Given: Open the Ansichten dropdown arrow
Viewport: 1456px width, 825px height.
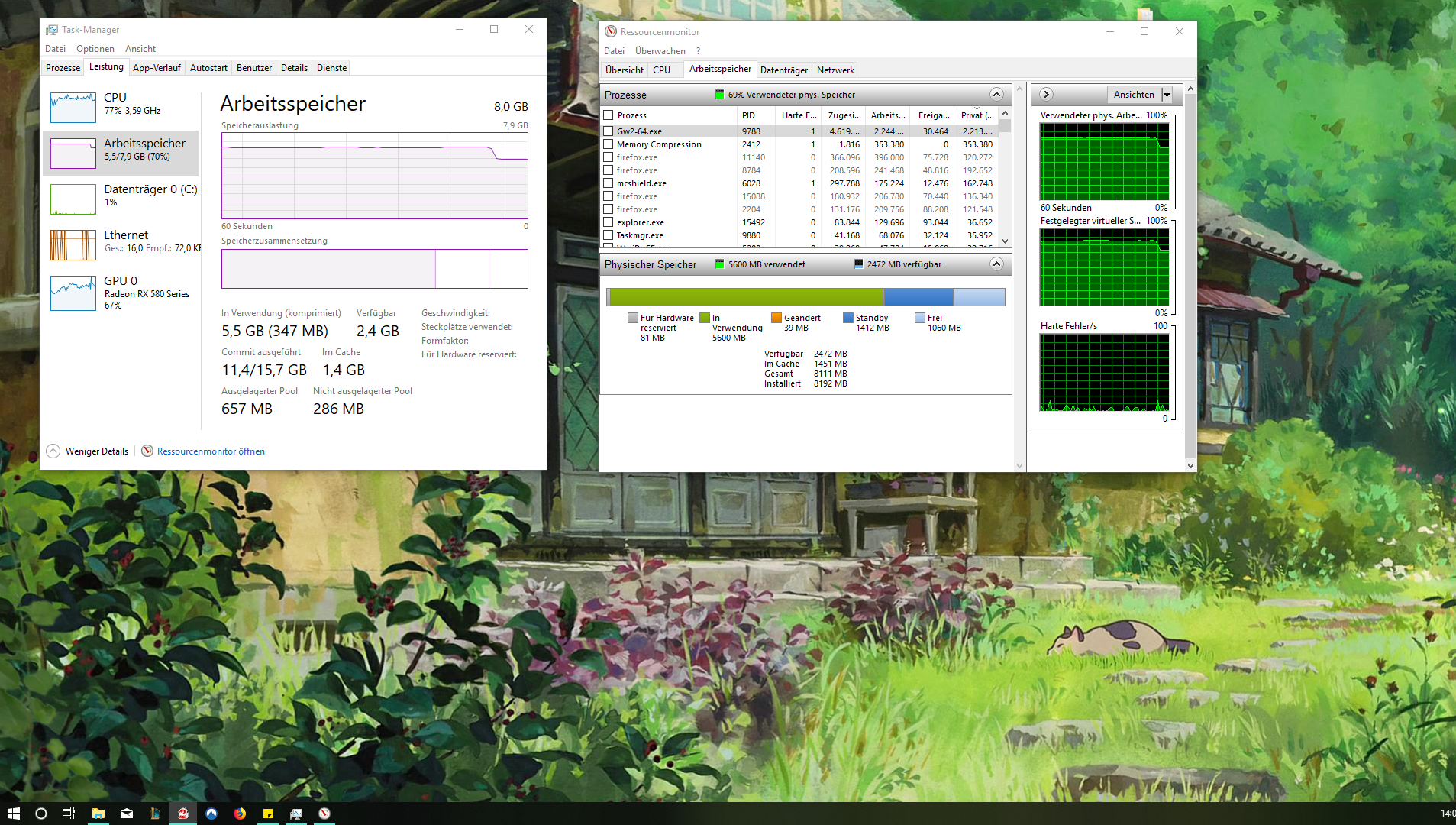Looking at the screenshot, I should pos(1167,95).
